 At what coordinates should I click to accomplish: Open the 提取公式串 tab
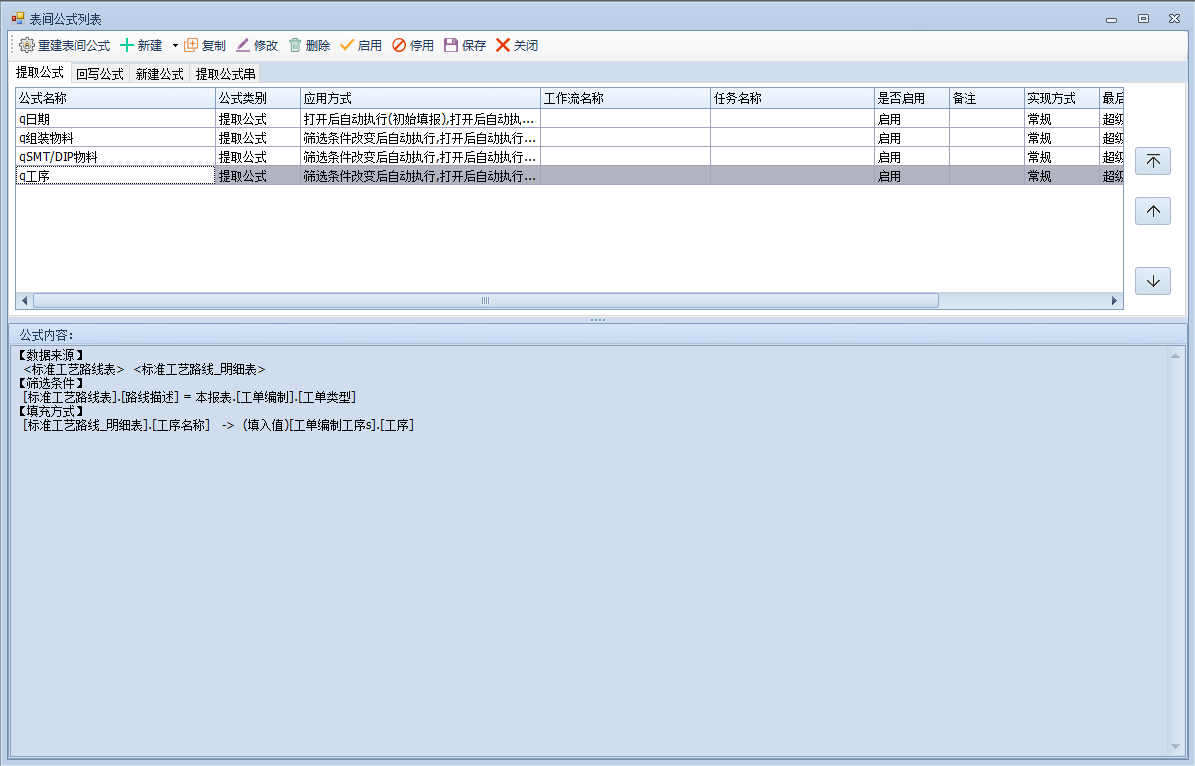coord(225,74)
